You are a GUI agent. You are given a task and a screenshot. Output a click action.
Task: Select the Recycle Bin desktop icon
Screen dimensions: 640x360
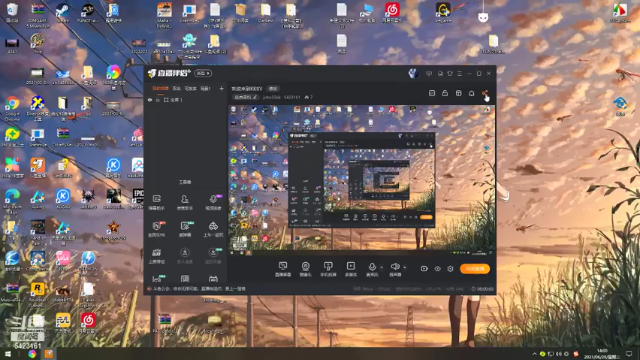12,12
